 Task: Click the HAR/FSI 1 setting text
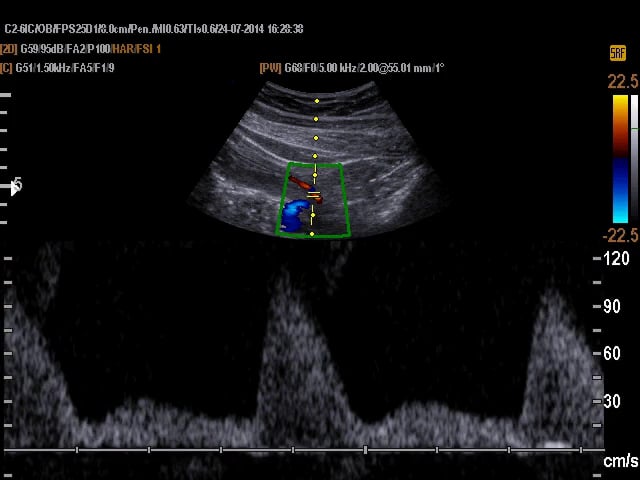(x=136, y=49)
